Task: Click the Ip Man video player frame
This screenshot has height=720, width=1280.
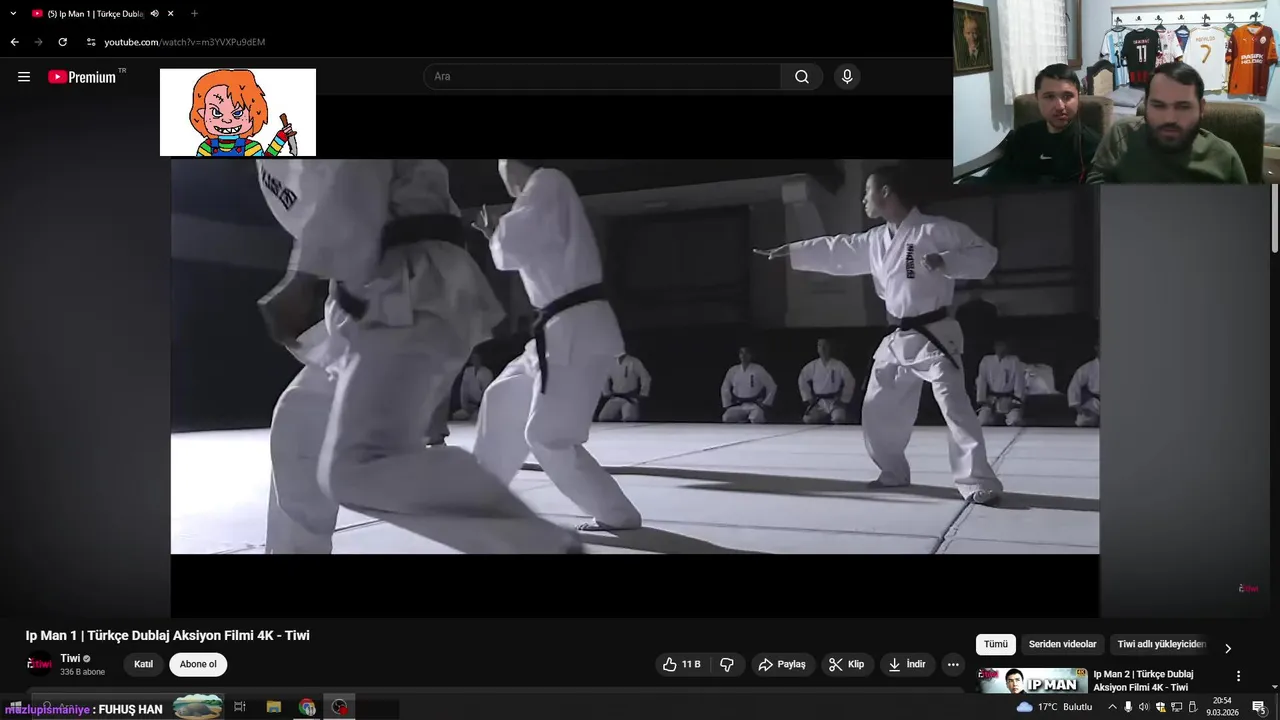Action: pos(635,356)
